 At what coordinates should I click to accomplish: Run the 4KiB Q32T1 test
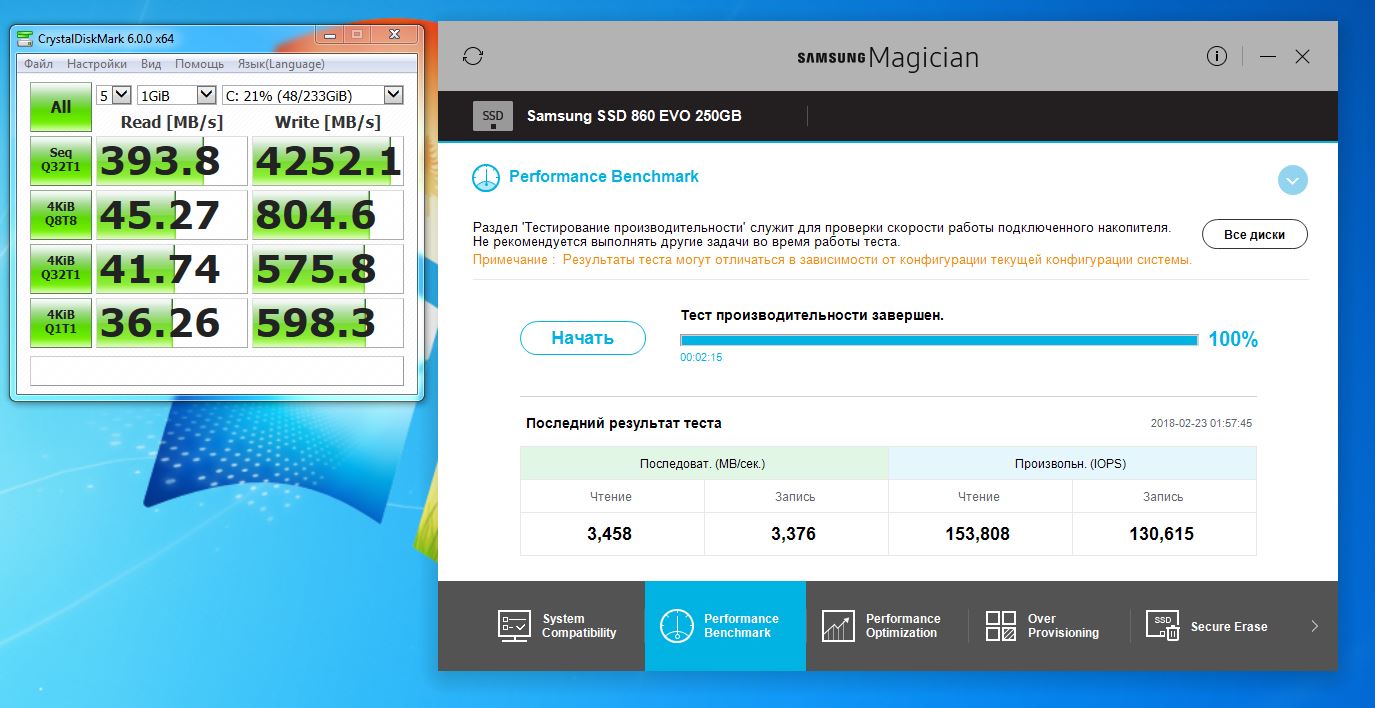coord(61,269)
